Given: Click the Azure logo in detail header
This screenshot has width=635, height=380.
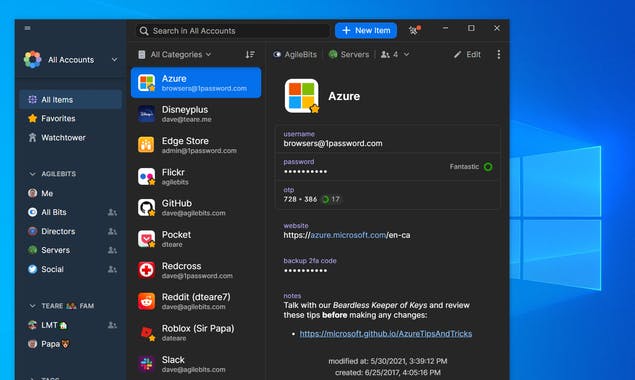Looking at the screenshot, I should (x=302, y=96).
